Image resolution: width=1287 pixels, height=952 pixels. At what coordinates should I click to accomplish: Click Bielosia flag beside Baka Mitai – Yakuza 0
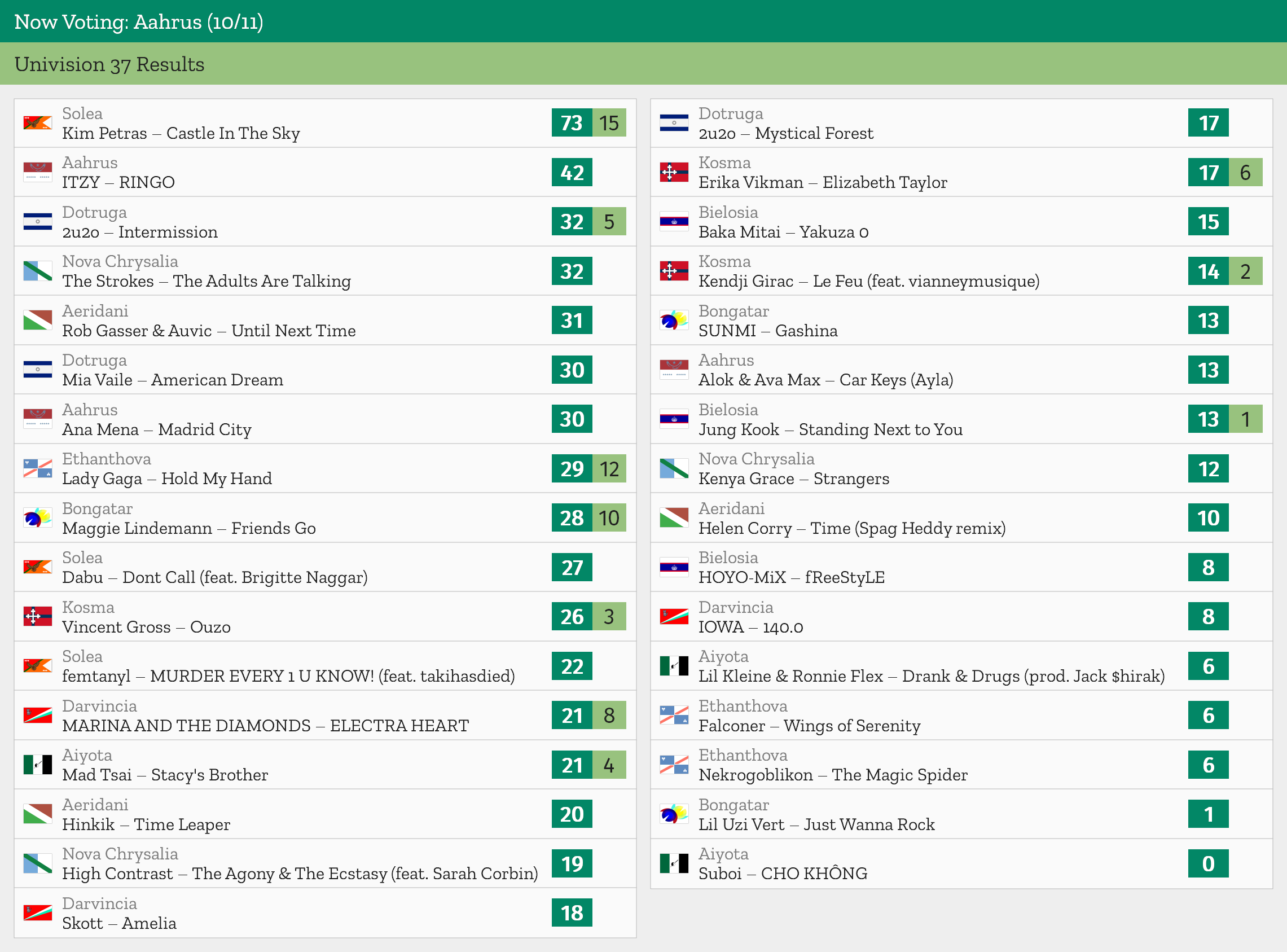click(x=674, y=221)
